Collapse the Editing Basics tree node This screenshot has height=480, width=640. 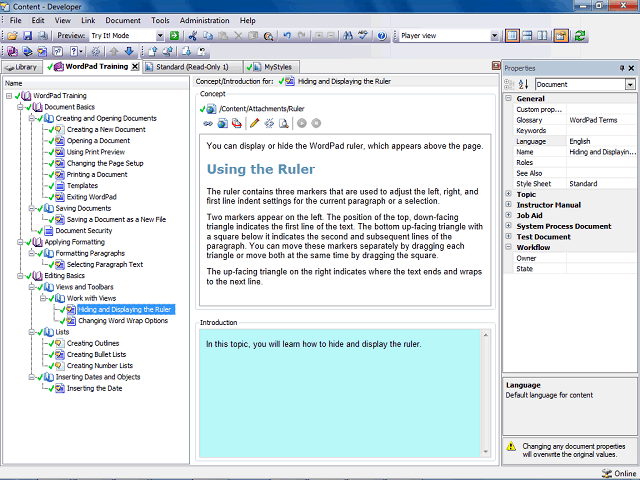click(x=20, y=276)
